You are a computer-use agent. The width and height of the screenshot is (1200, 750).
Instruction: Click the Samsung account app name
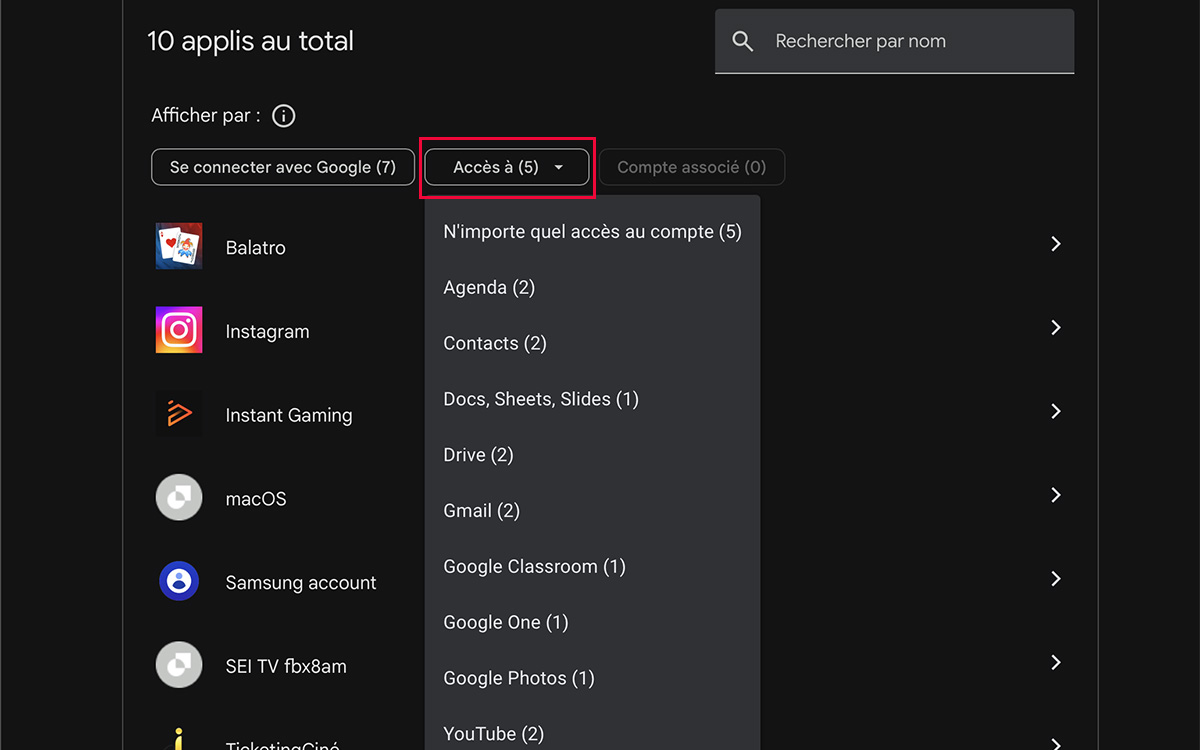coord(301,583)
